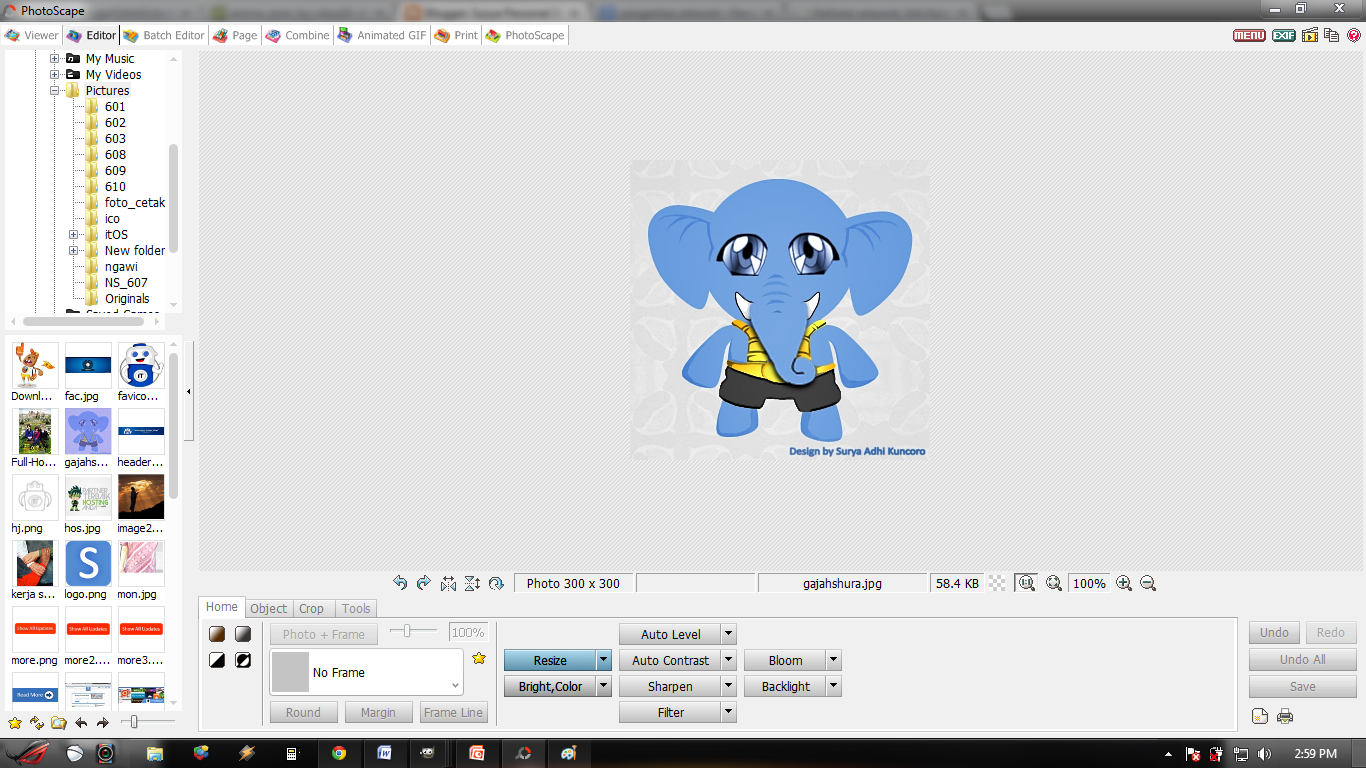Click the Undo All button
Viewport: 1366px width, 768px height.
coord(1302,660)
